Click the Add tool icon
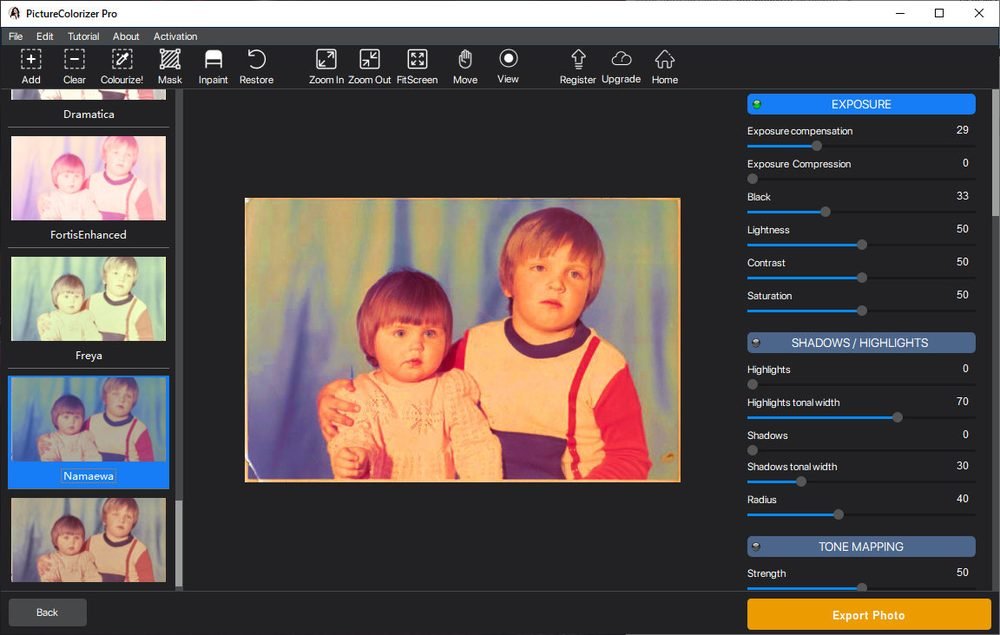This screenshot has height=635, width=1000. [31, 60]
